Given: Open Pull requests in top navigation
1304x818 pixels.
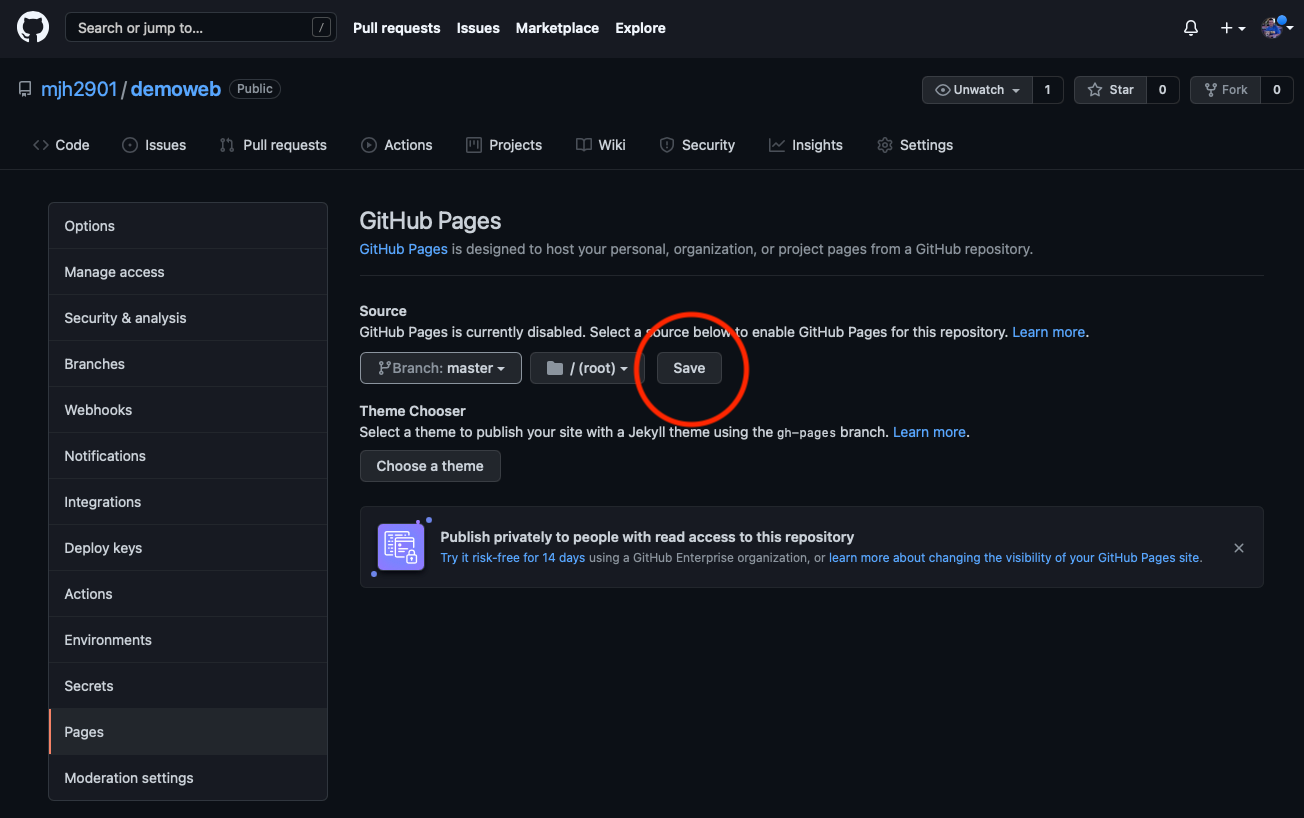Looking at the screenshot, I should point(397,28).
